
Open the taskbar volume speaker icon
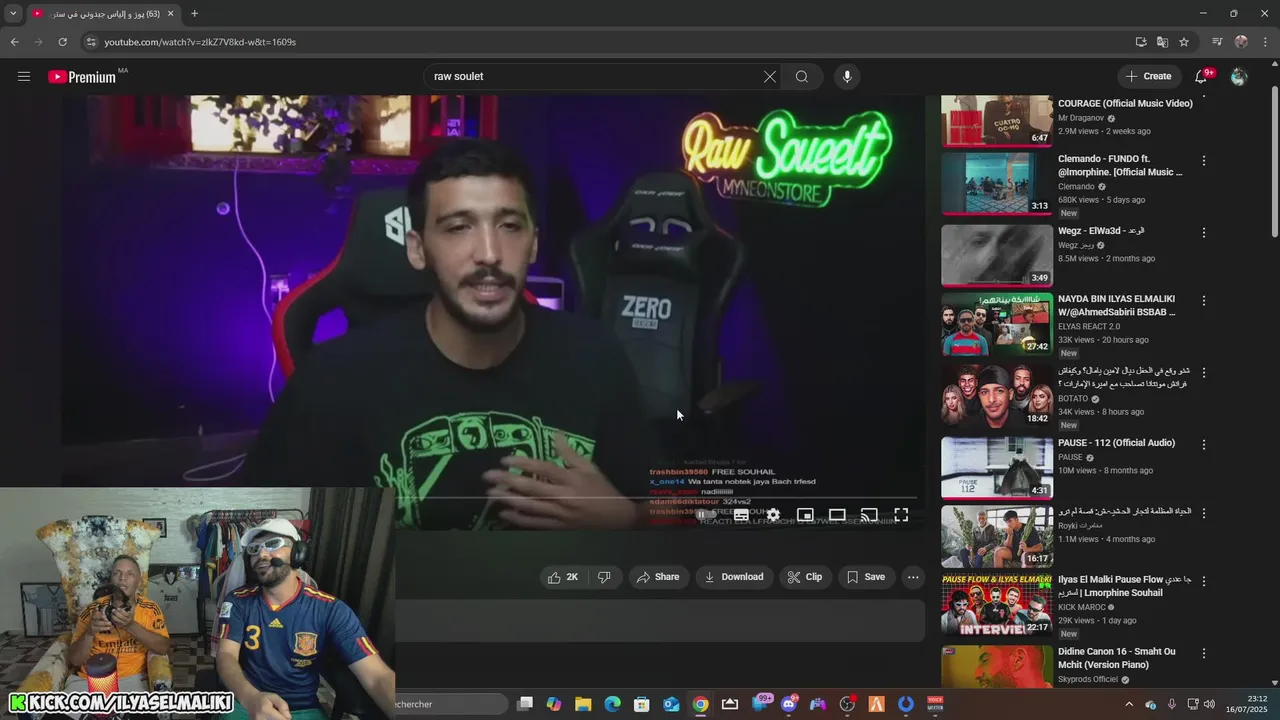tap(1209, 704)
